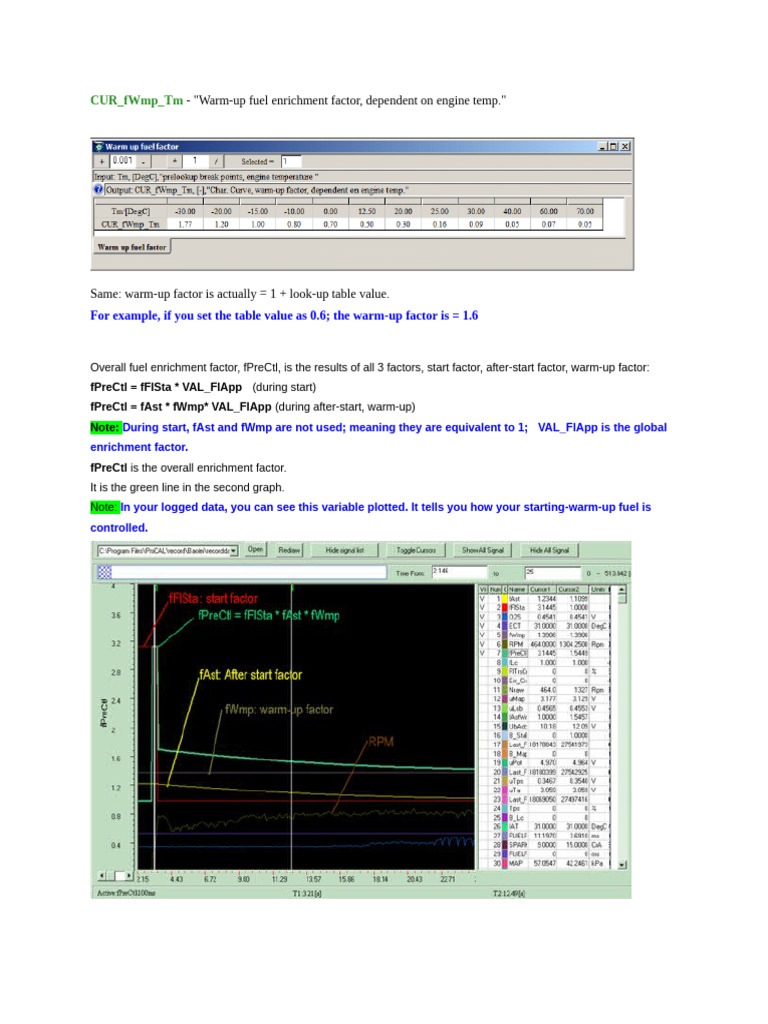Toggle visibility of signal 3 O2S

(483, 616)
